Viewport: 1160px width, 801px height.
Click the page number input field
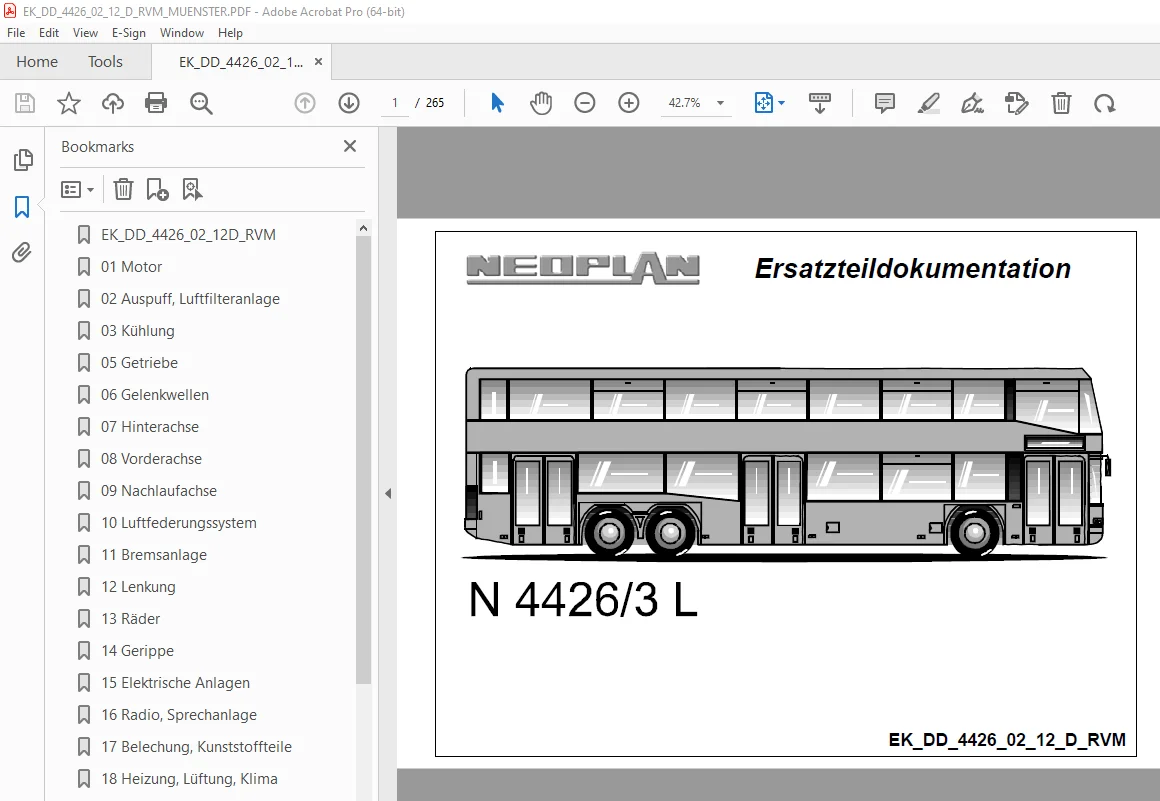tap(395, 103)
